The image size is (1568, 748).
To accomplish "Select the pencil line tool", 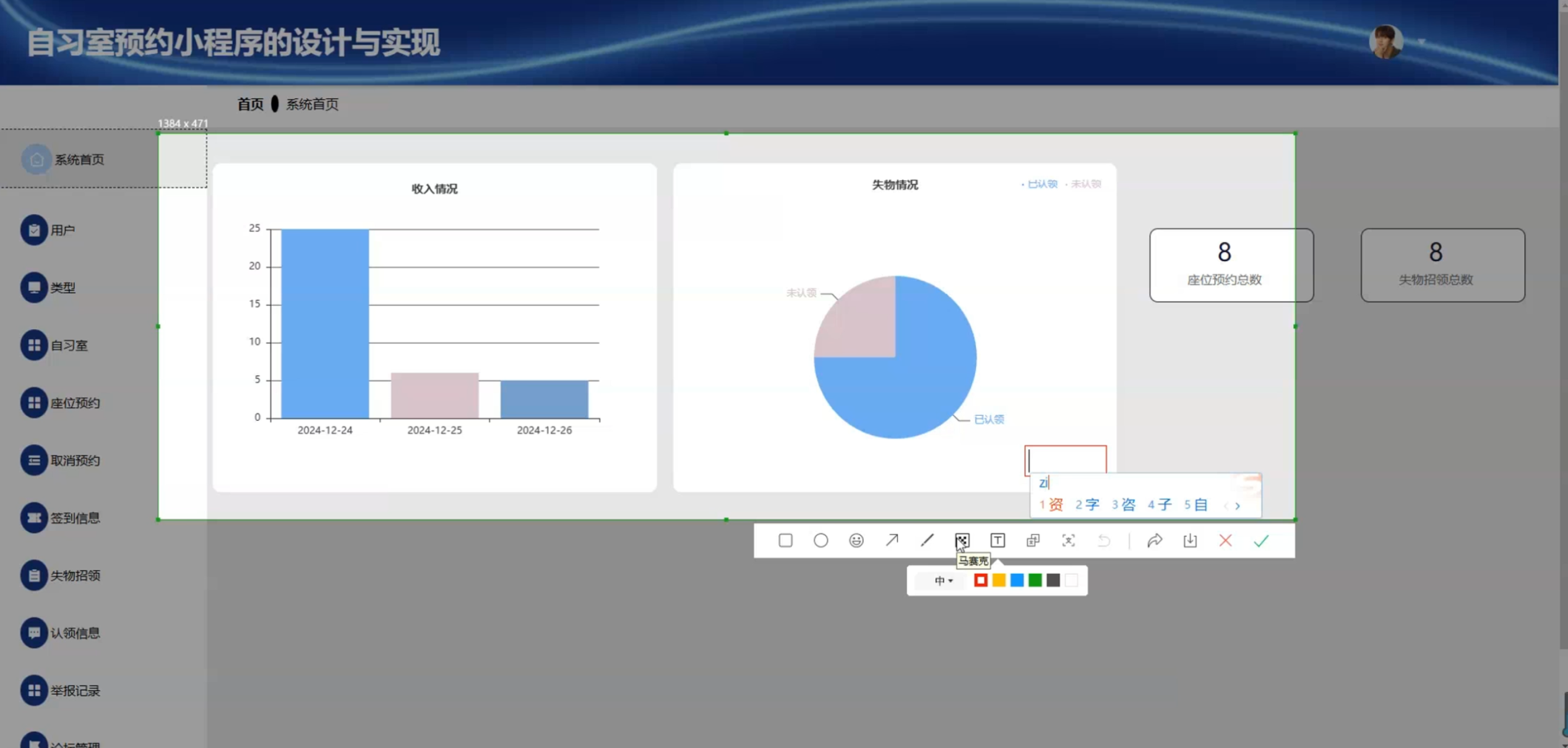I will coord(927,540).
